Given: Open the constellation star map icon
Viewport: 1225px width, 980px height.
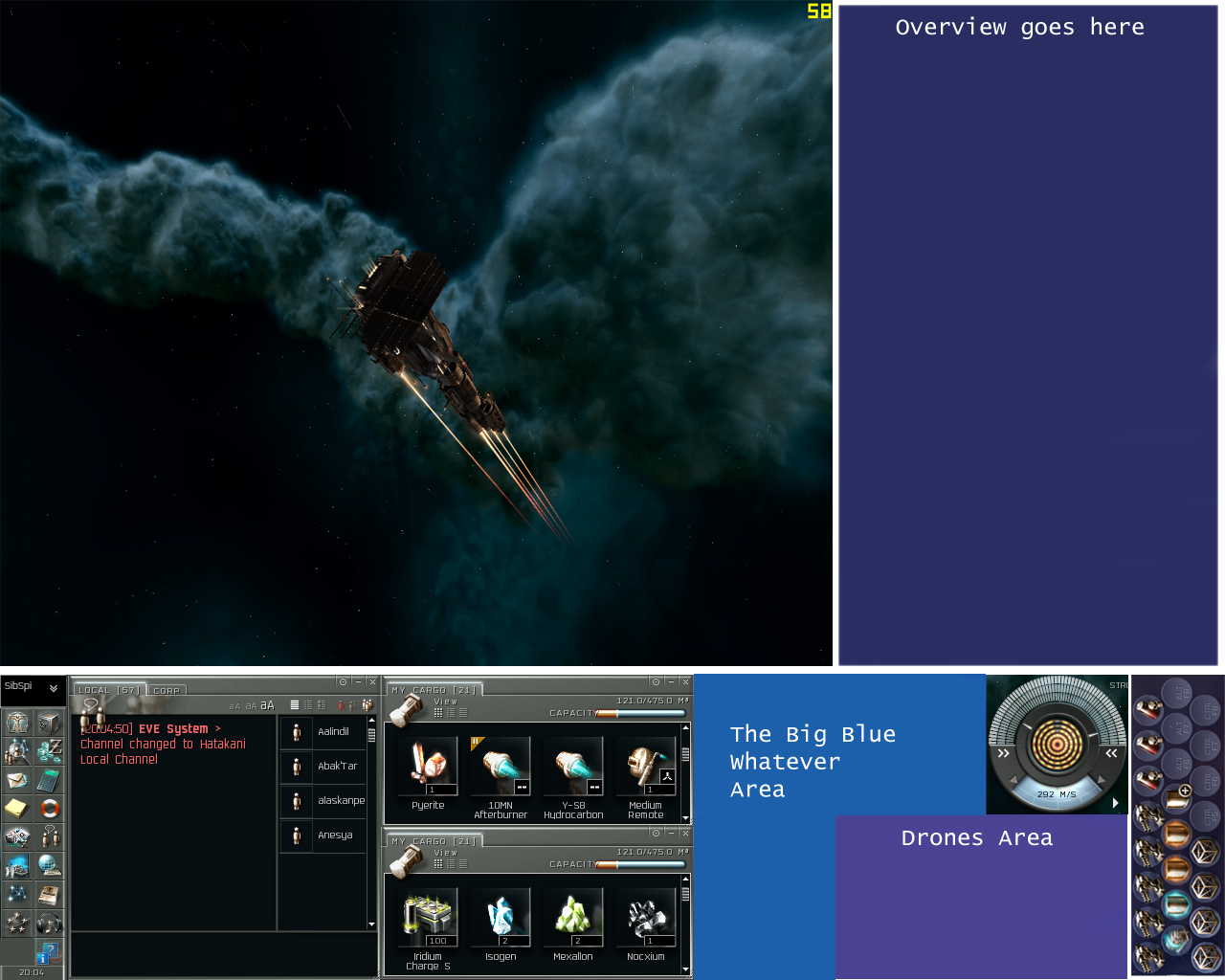Looking at the screenshot, I should pos(17,894).
